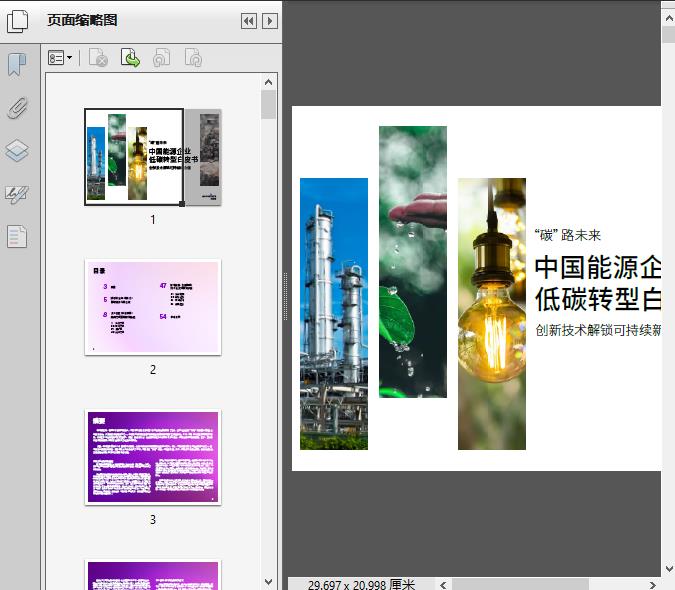Viewport: 675px width, 590px height.
Task: Open the Attachments paperclip panel
Action: pyautogui.click(x=17, y=108)
